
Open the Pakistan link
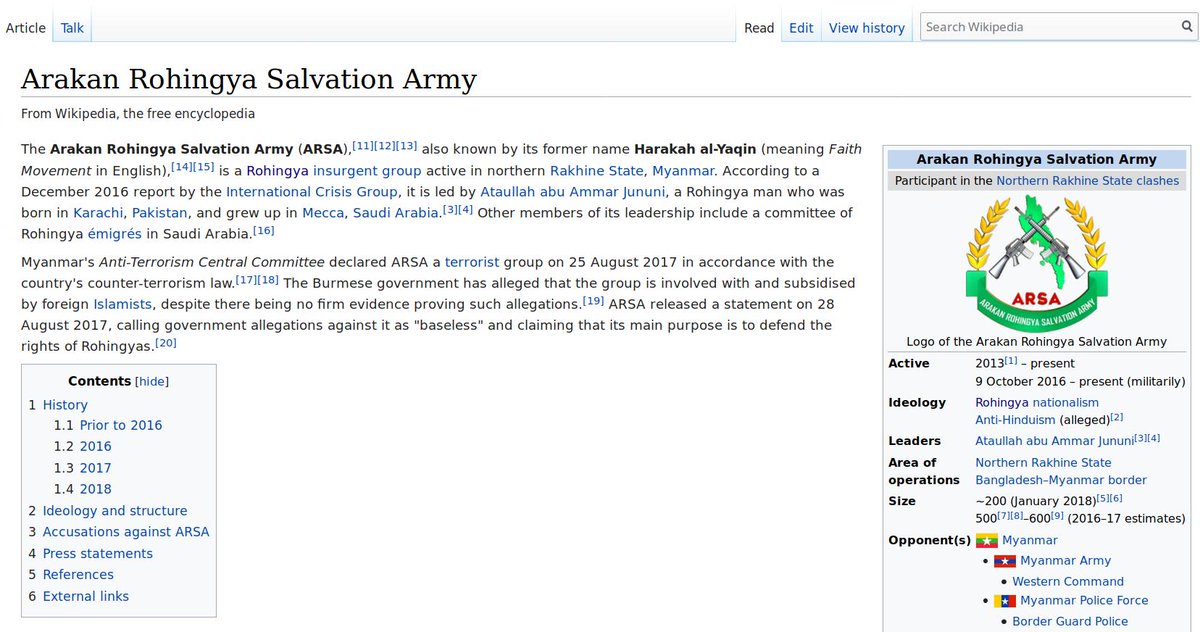coord(161,213)
